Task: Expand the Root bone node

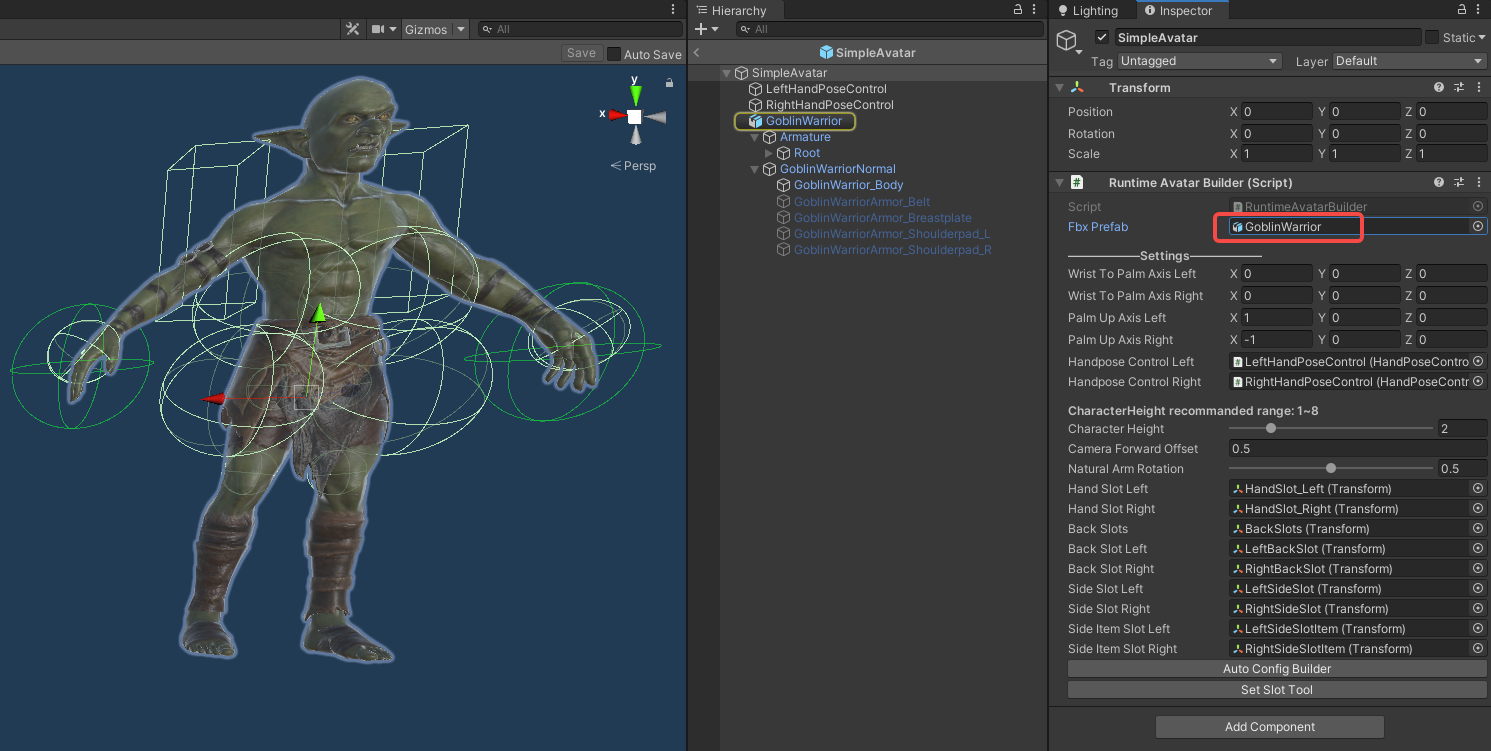Action: [x=768, y=153]
